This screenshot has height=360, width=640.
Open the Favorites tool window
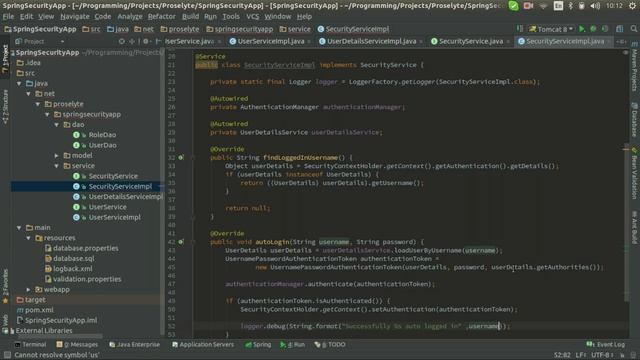(x=5, y=286)
